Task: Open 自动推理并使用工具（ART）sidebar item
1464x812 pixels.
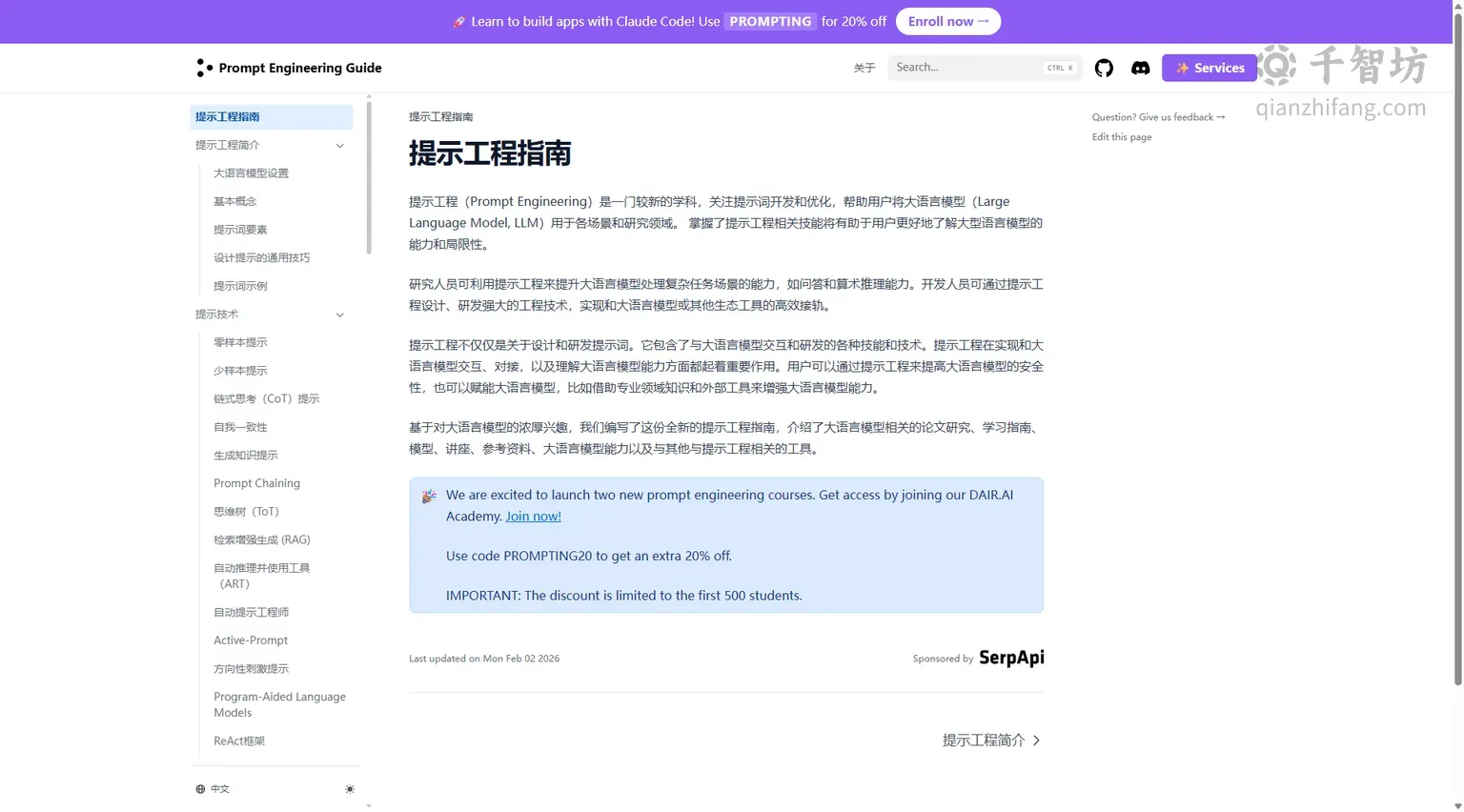Action: pos(262,576)
